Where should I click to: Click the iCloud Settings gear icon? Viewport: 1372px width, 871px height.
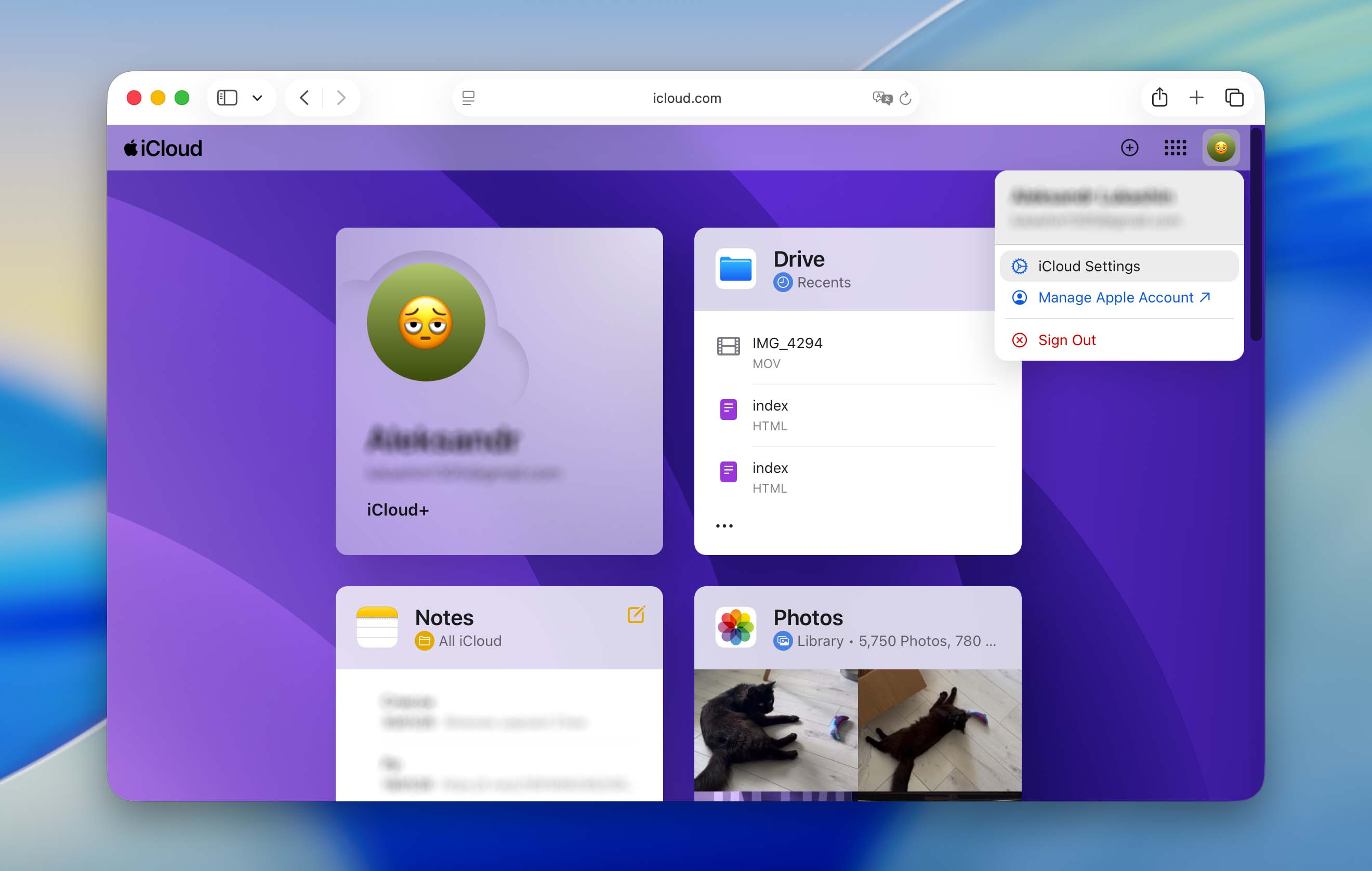point(1019,266)
